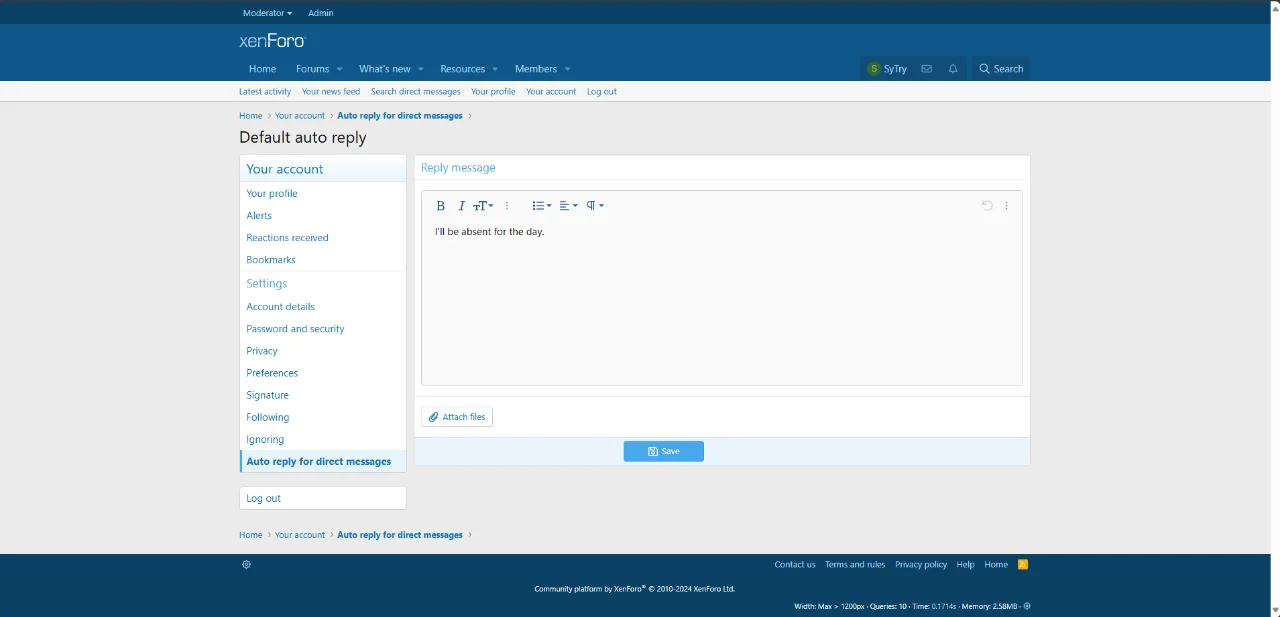Image resolution: width=1280 pixels, height=617 pixels.
Task: Open the alerts bell icon
Action: point(953,69)
